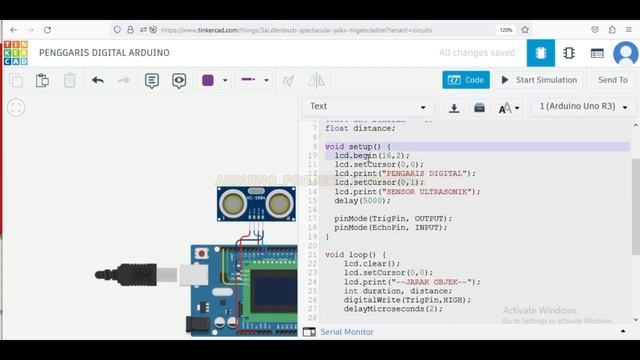Click the 'float distance;' code line
This screenshot has height=360, width=640.
point(360,128)
